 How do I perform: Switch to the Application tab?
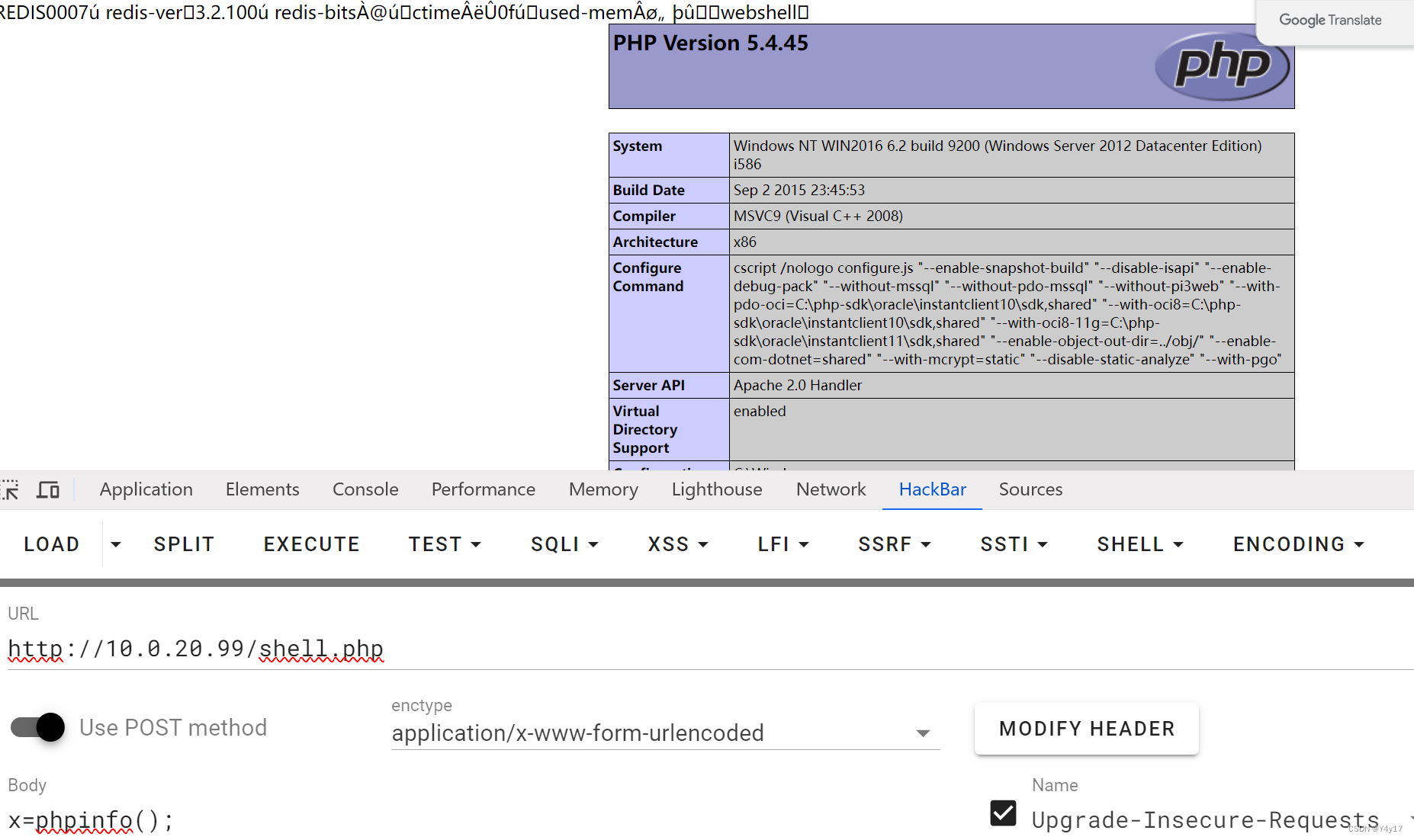pyautogui.click(x=146, y=489)
